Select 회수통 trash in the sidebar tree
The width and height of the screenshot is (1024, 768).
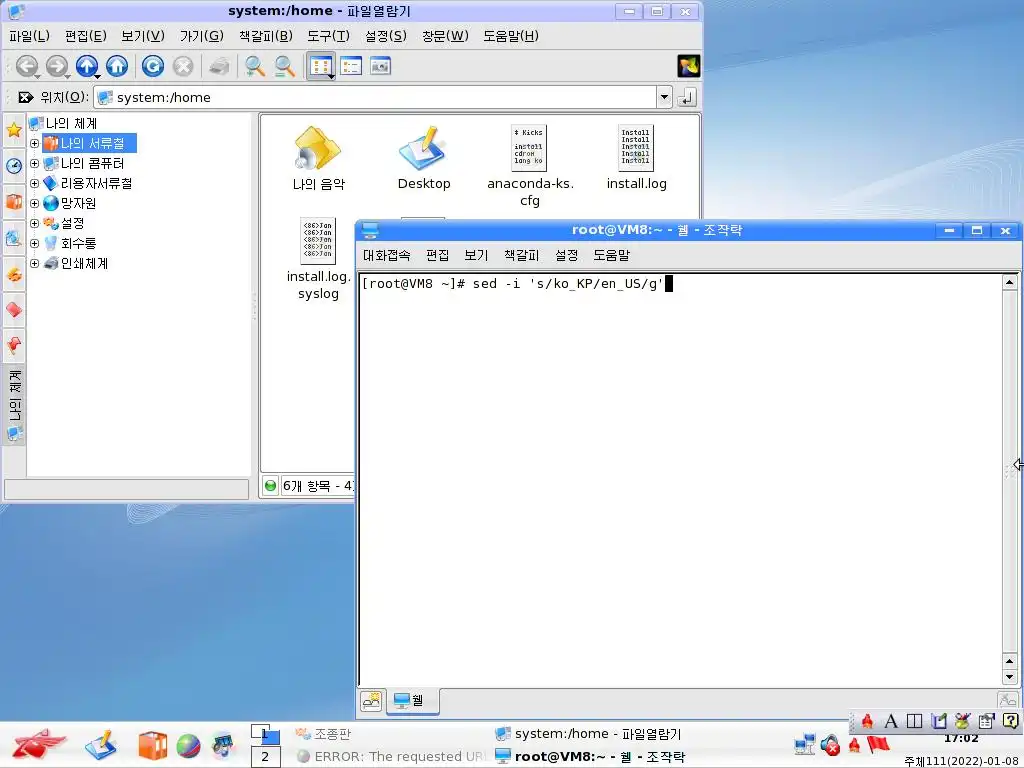pos(70,244)
